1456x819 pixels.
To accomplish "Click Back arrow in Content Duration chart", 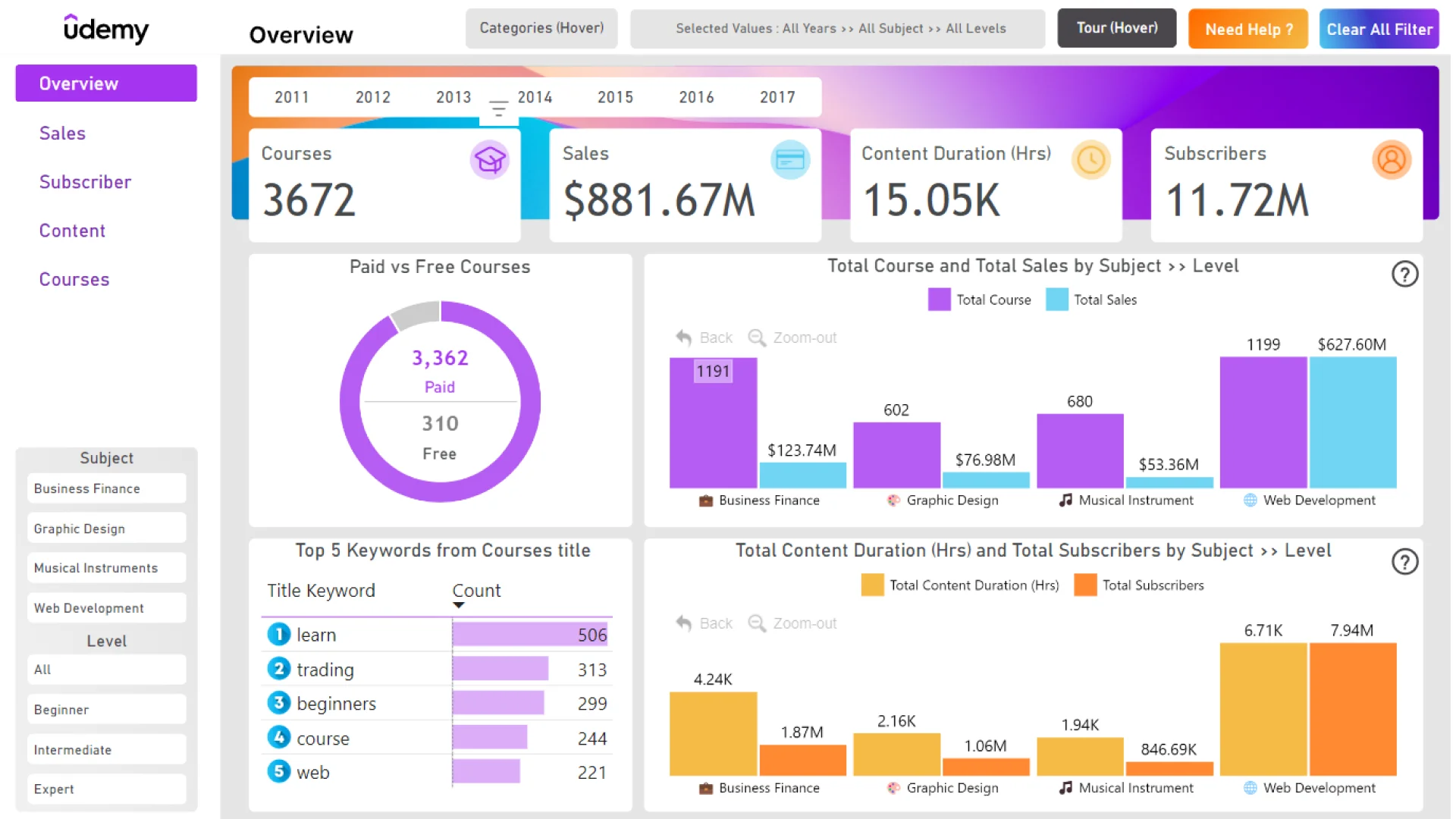I will click(x=683, y=623).
